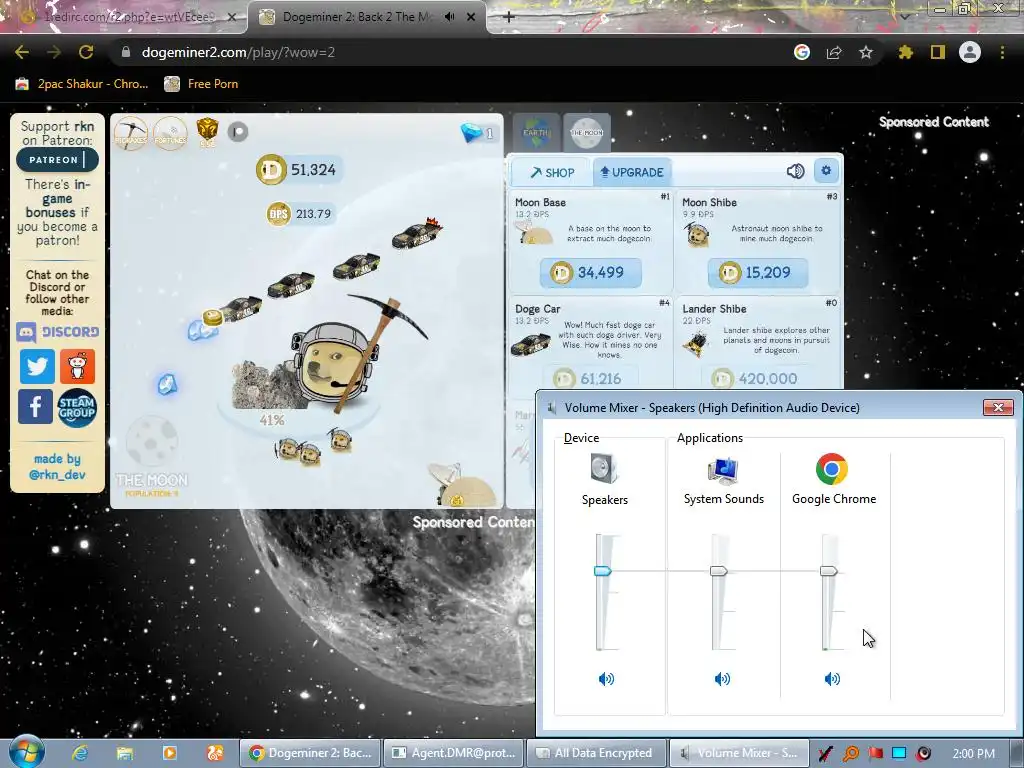Click the gray Patreon badge icon in game
This screenshot has height=768, width=1024.
pyautogui.click(x=238, y=132)
